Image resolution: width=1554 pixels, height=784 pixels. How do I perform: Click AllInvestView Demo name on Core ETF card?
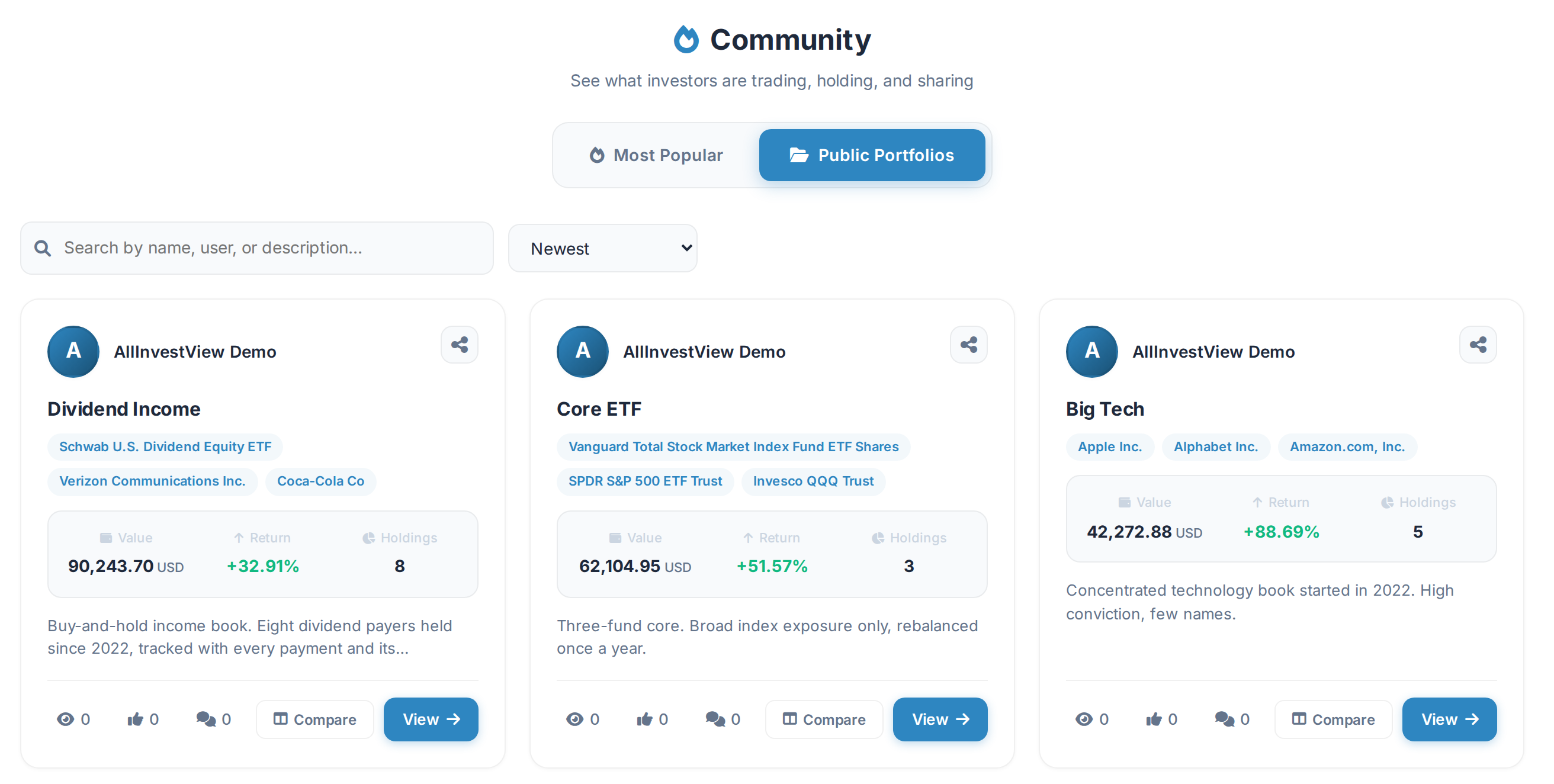704,352
